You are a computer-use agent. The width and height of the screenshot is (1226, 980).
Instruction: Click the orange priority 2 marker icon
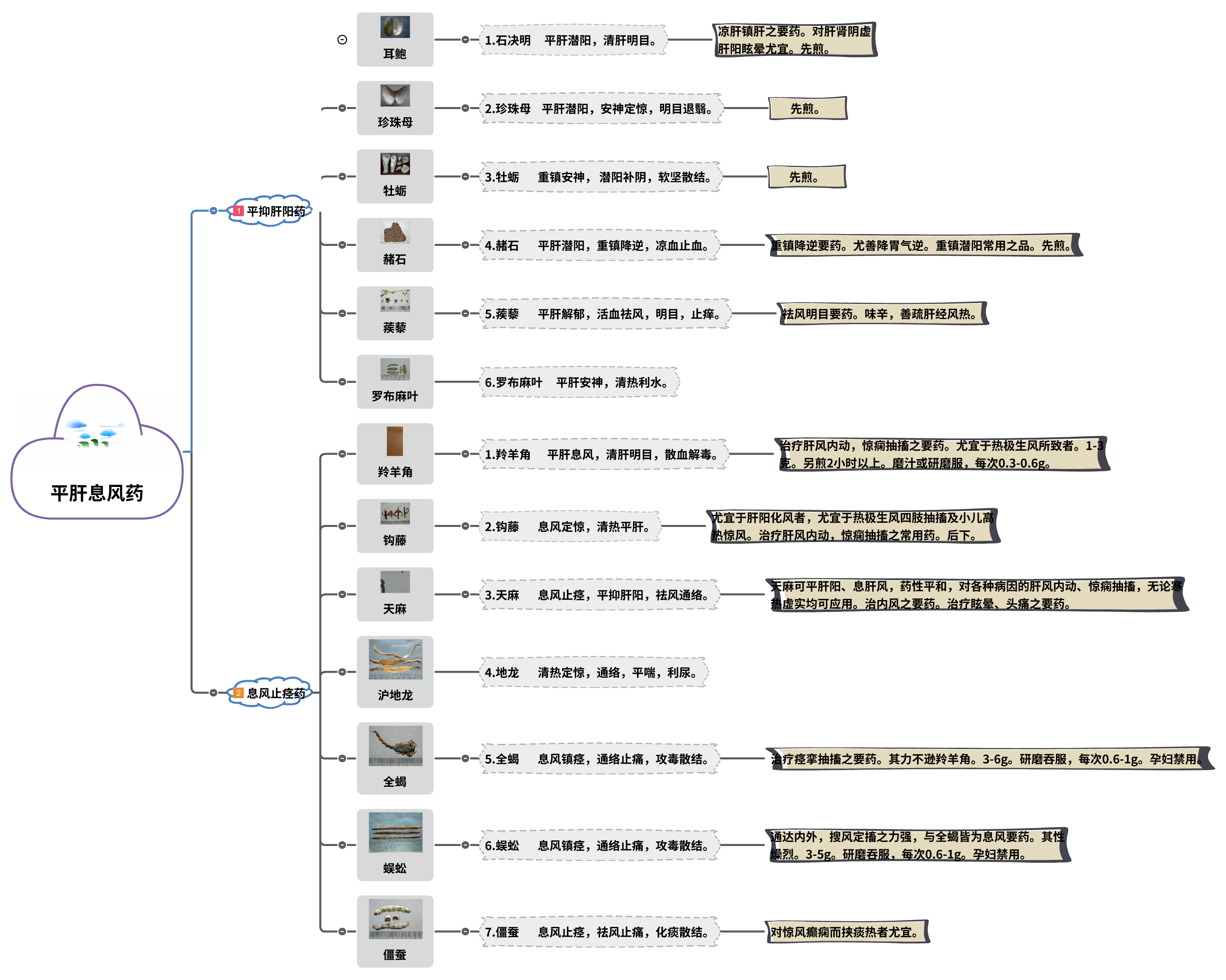pos(238,692)
